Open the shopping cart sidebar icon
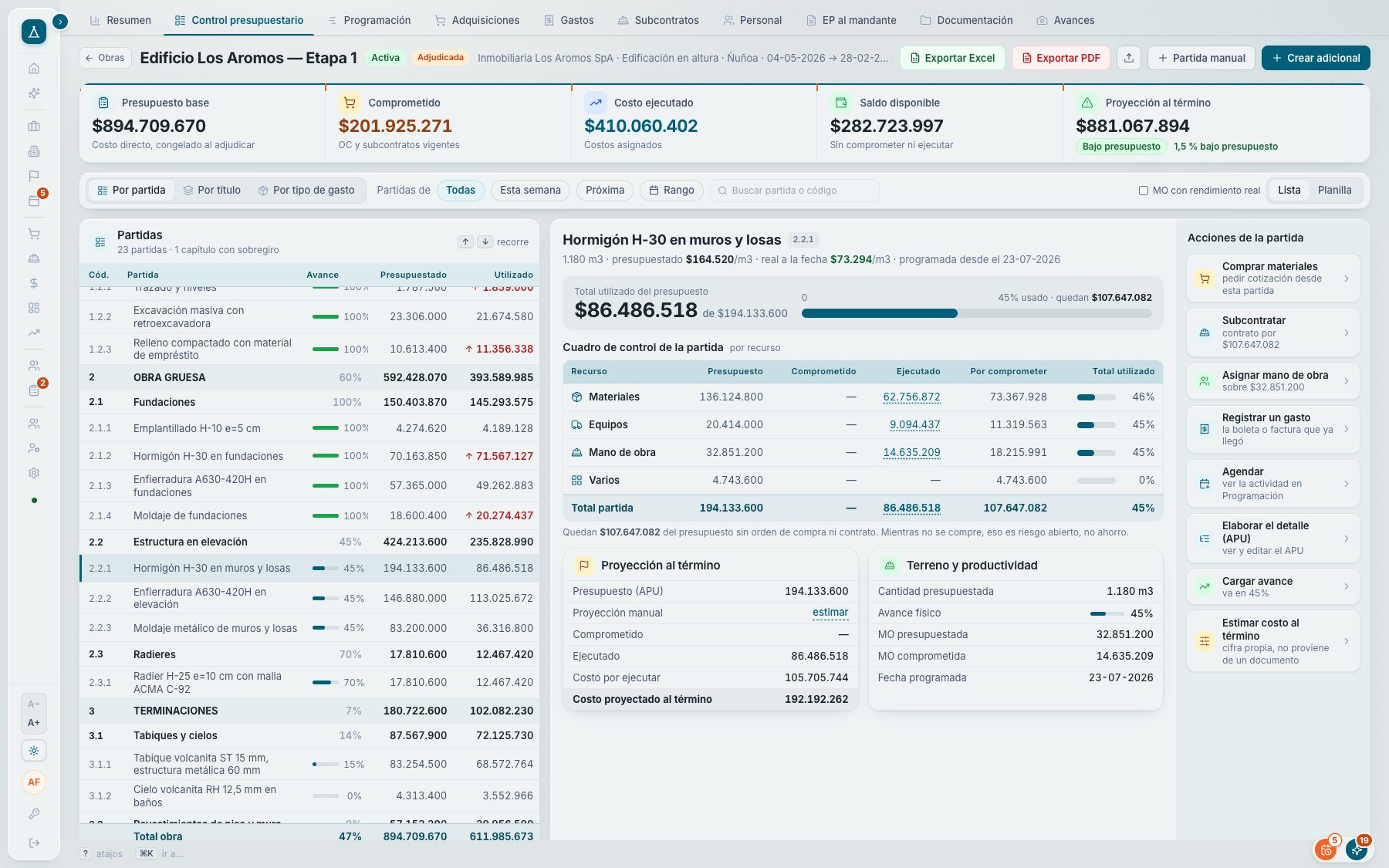1389x868 pixels. (34, 234)
